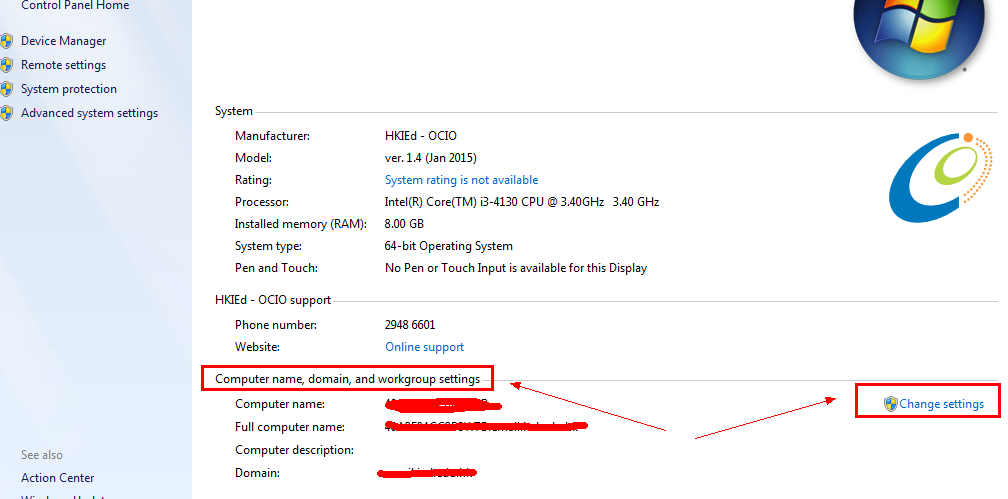1008x499 pixels.
Task: Click "System rating is not available" link
Action: click(x=461, y=180)
